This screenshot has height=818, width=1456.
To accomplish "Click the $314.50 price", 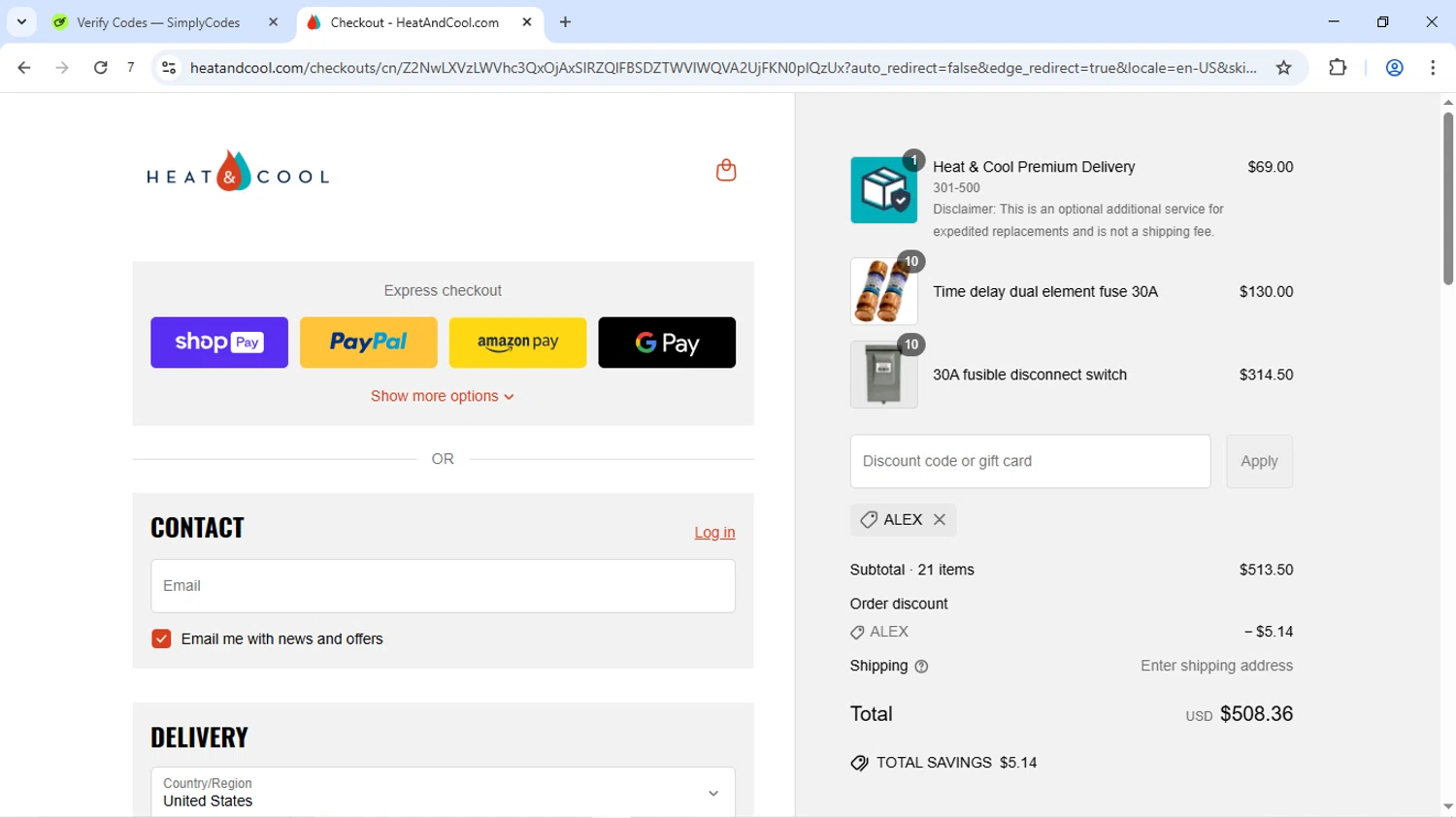I will tap(1266, 376).
